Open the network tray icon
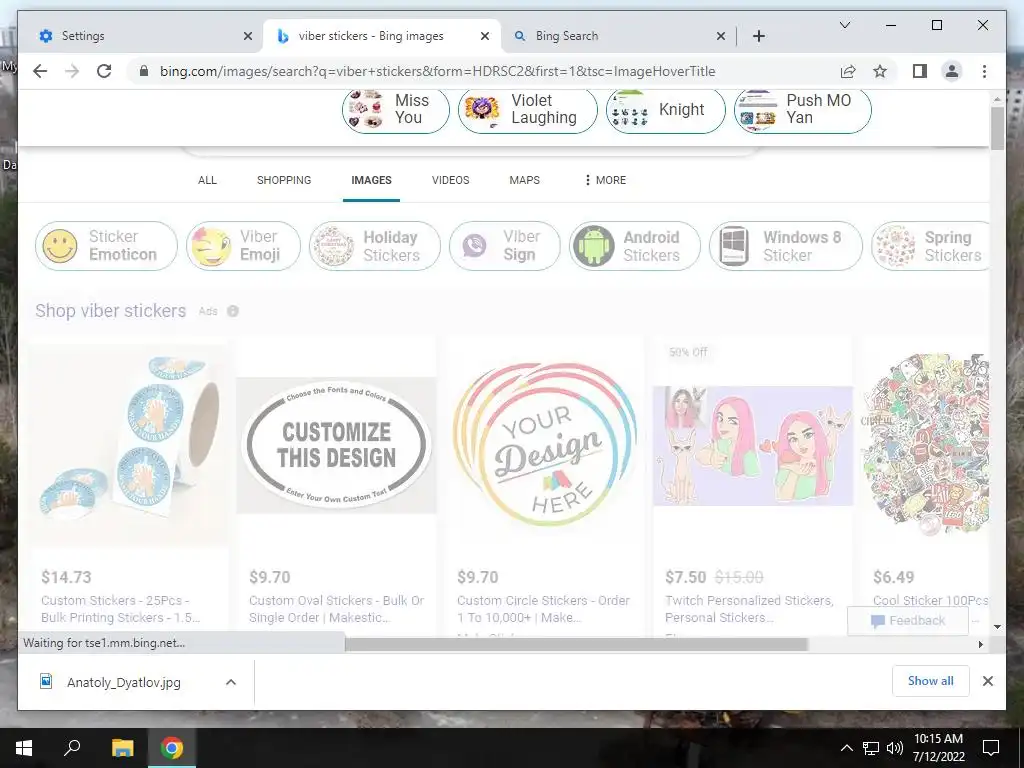This screenshot has width=1024, height=768. click(x=871, y=748)
